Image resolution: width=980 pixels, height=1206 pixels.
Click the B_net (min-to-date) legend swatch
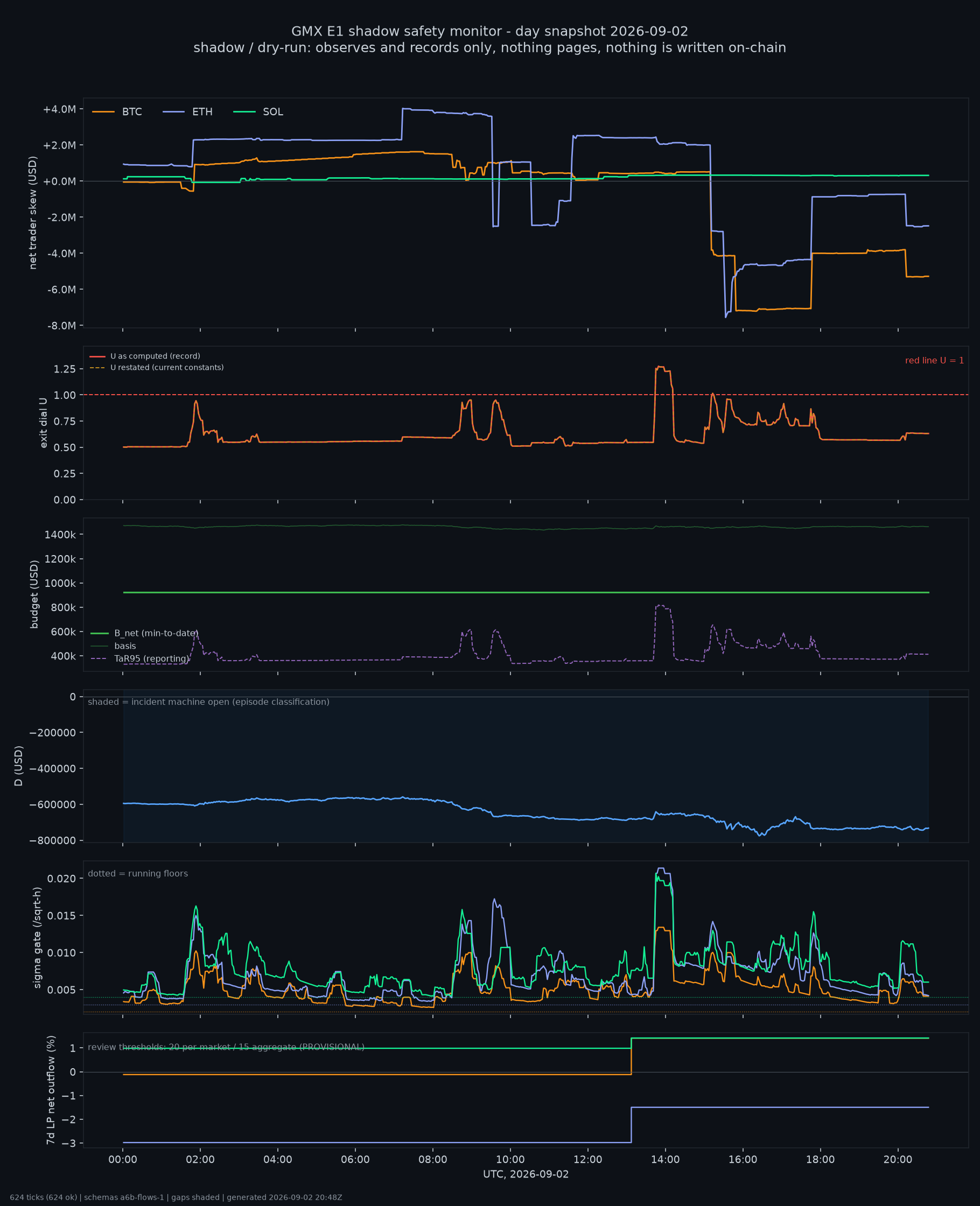pos(100,633)
